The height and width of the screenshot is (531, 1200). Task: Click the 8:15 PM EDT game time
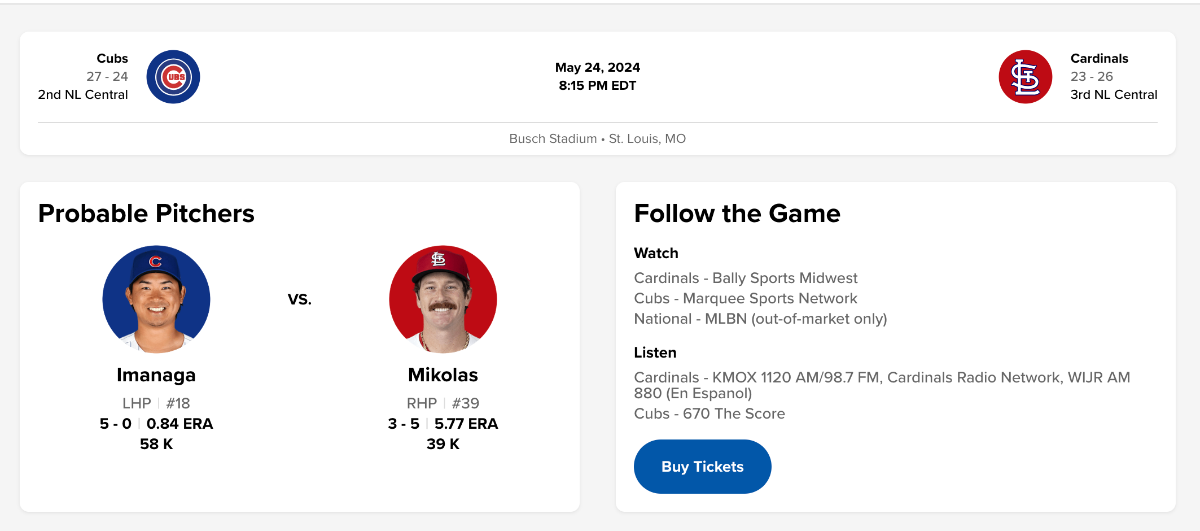(598, 86)
